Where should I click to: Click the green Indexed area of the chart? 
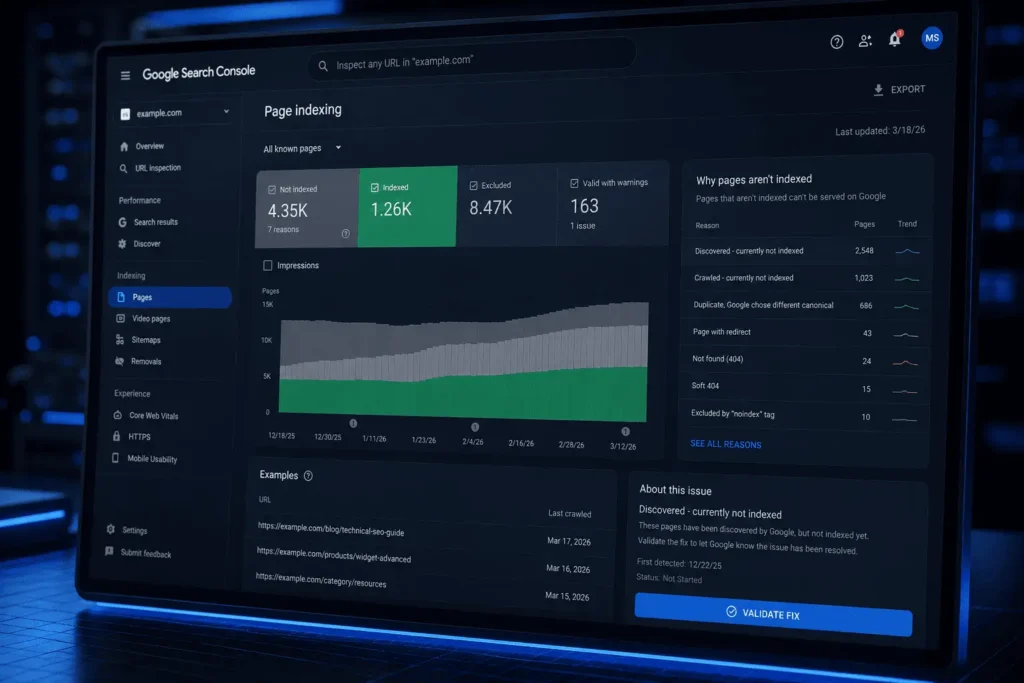click(x=464, y=395)
